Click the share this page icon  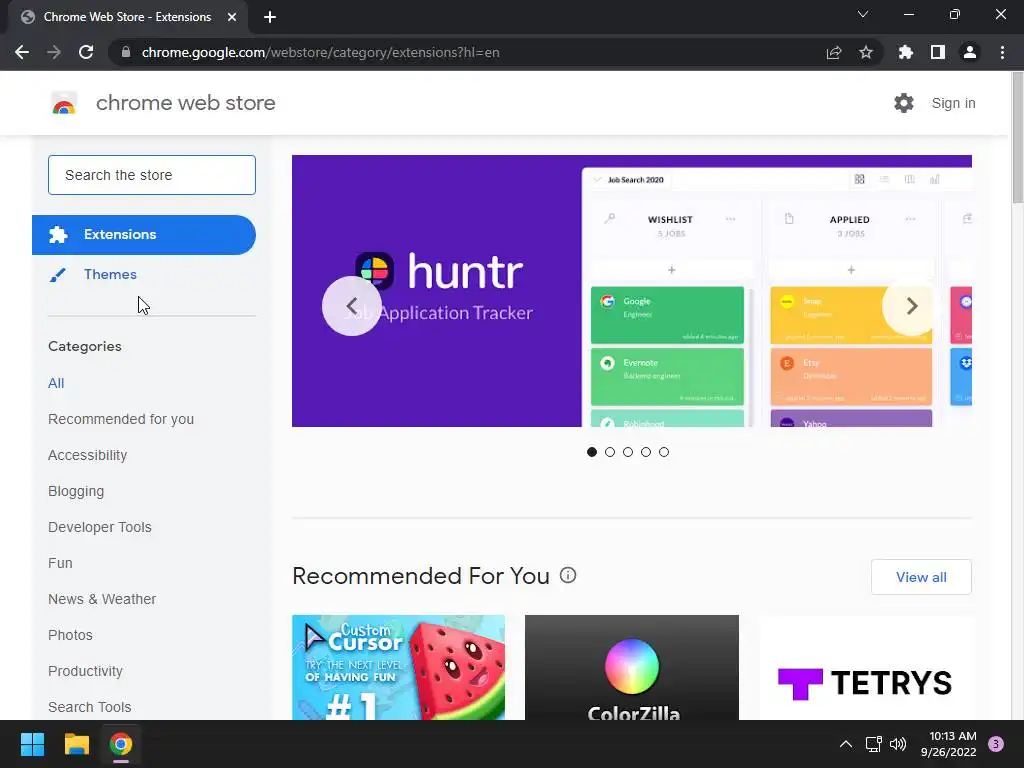click(834, 52)
